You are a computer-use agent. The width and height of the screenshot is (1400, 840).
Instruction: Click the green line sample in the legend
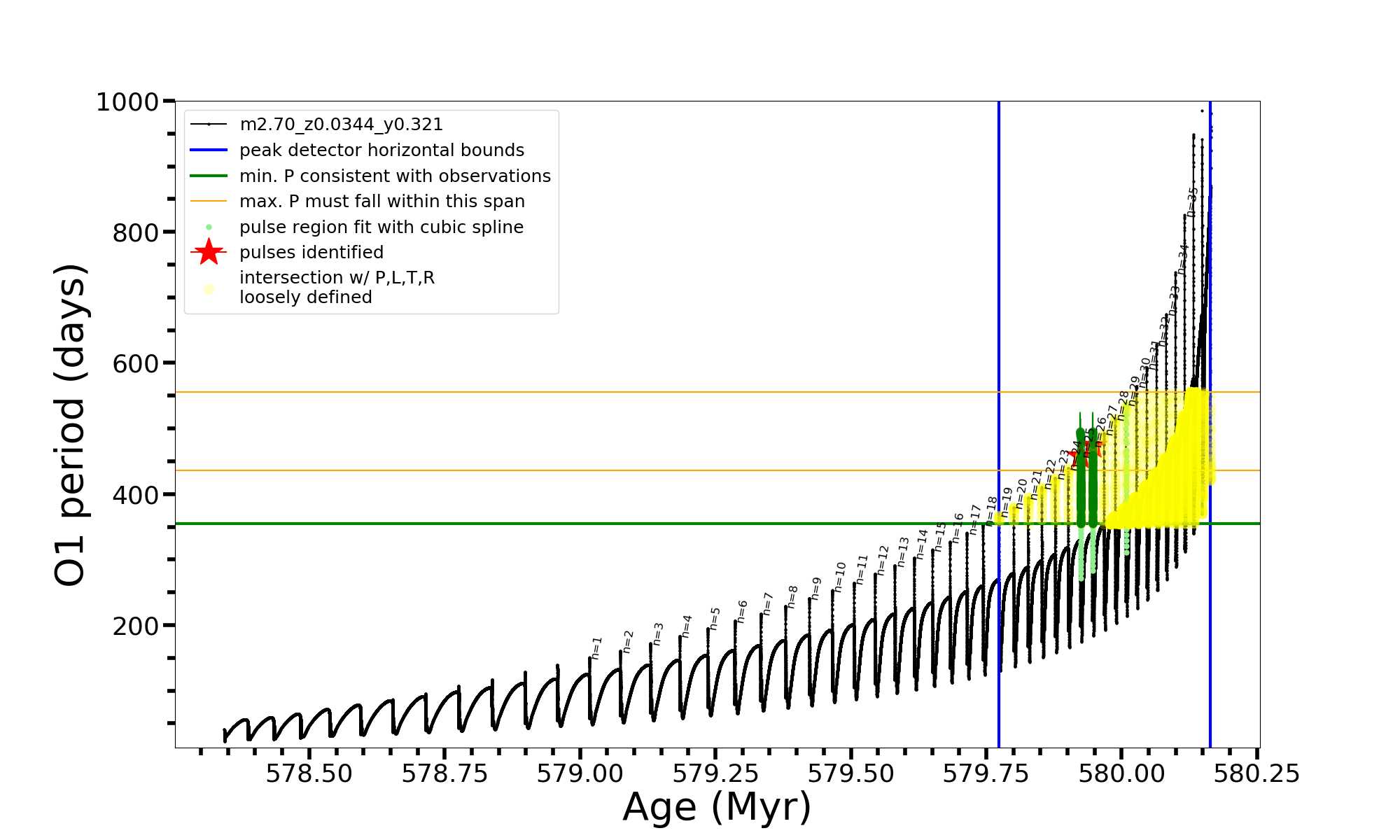coord(209,176)
